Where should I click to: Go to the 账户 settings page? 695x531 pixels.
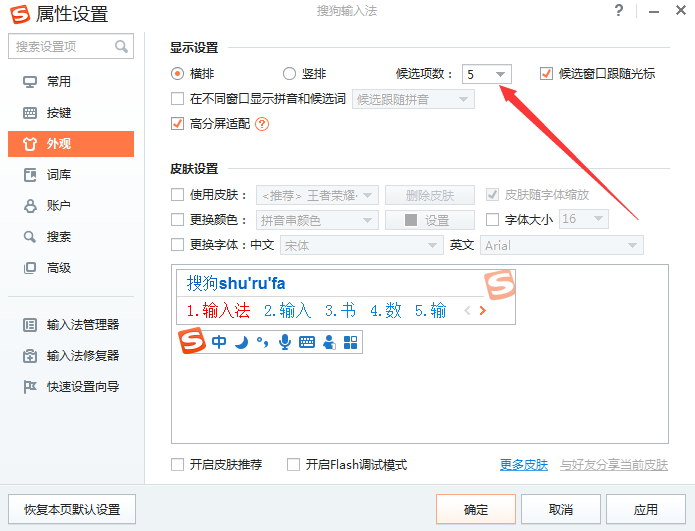71,206
